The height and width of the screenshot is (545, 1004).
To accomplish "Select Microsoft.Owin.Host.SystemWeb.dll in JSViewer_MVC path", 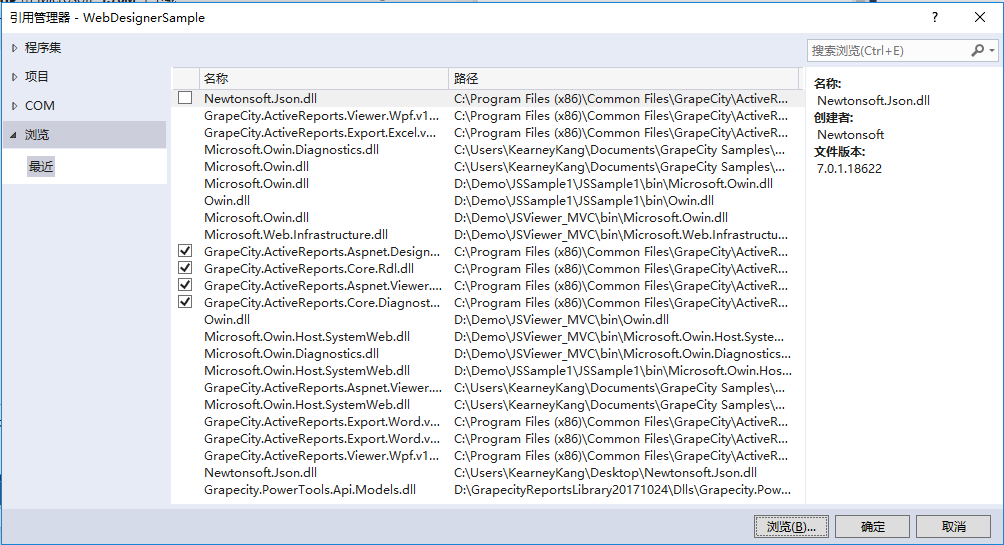I will click(489, 336).
